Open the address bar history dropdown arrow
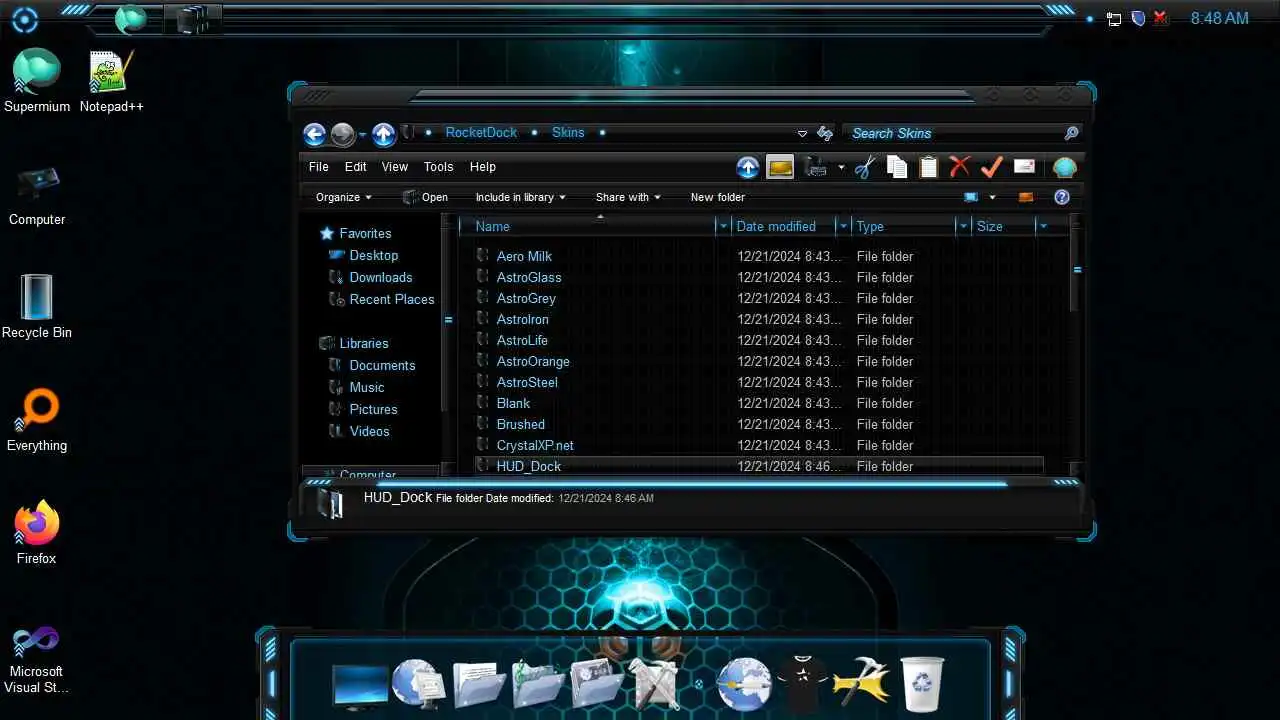This screenshot has height=720, width=1280. 802,133
